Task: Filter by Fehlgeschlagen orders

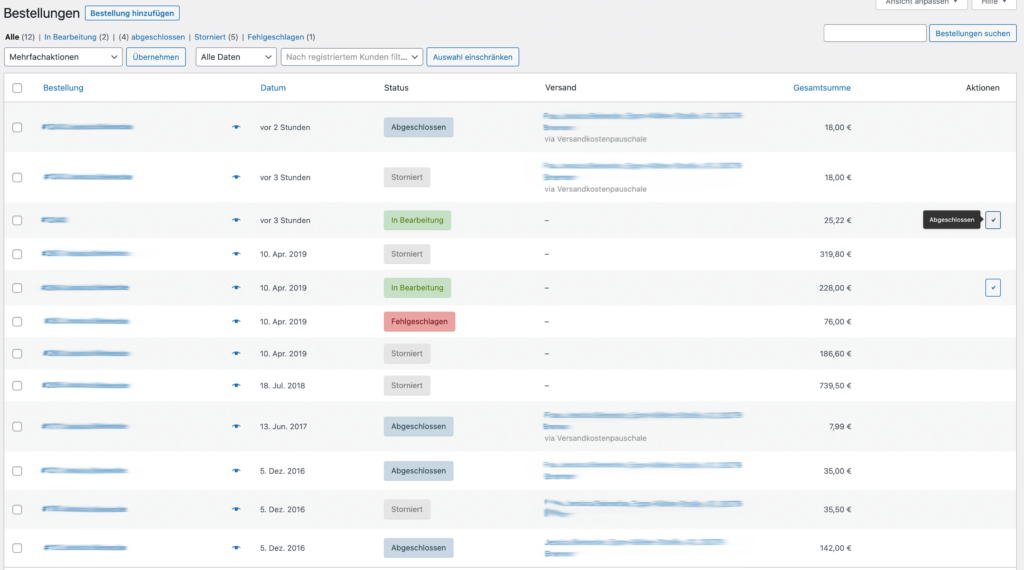Action: click(x=276, y=37)
